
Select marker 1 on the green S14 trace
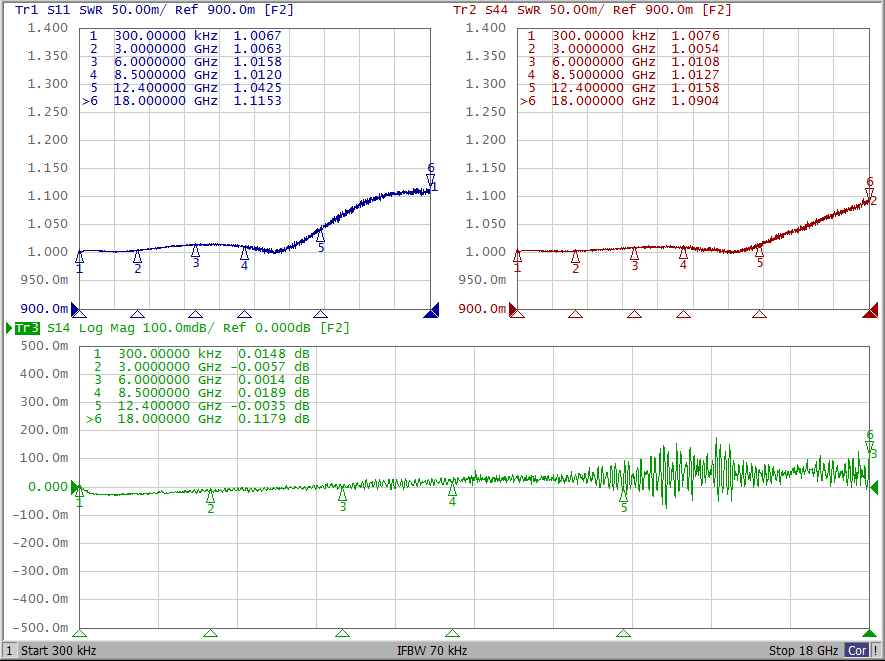point(79,490)
